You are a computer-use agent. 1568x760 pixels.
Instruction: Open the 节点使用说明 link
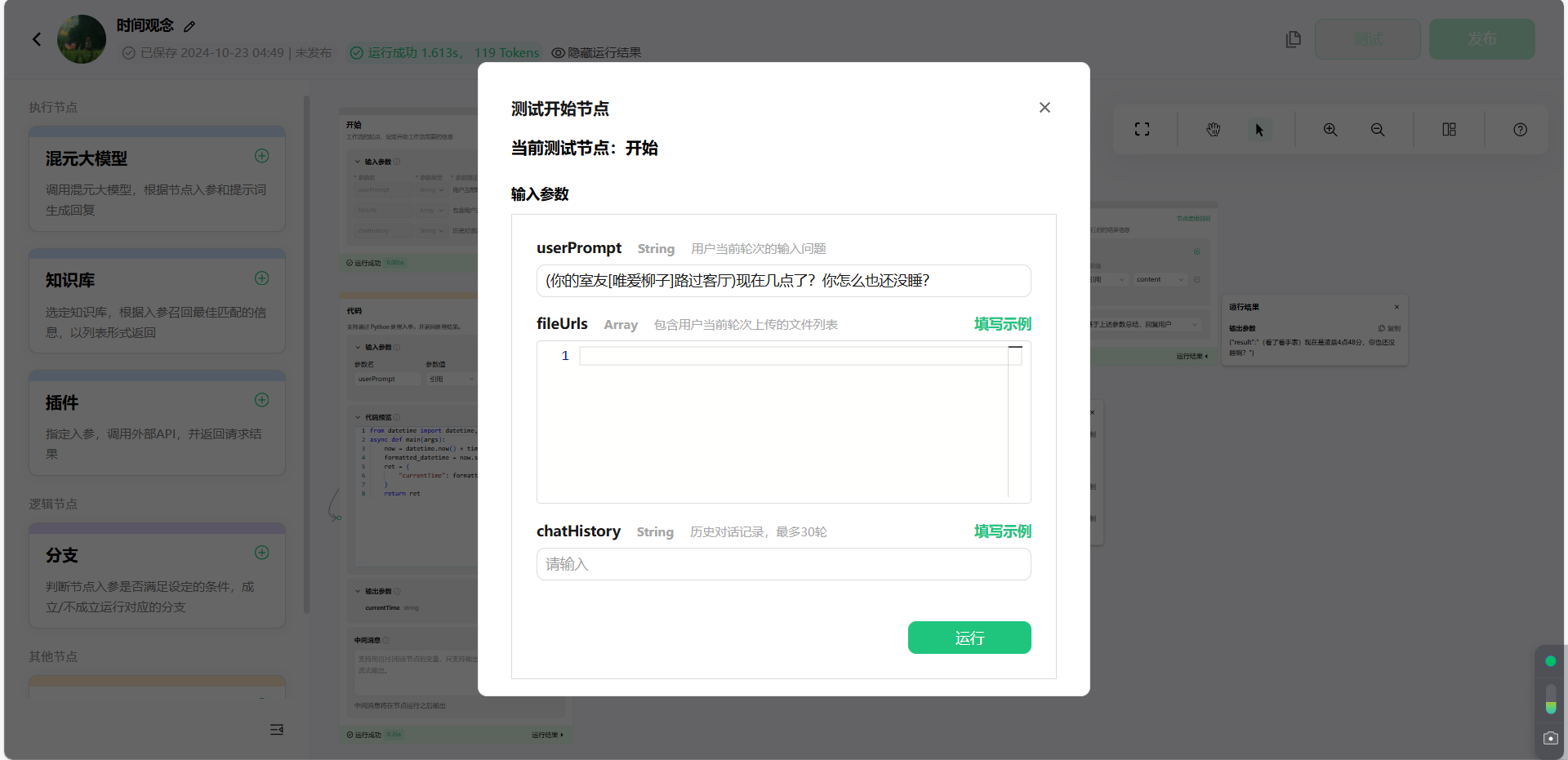tap(1193, 218)
